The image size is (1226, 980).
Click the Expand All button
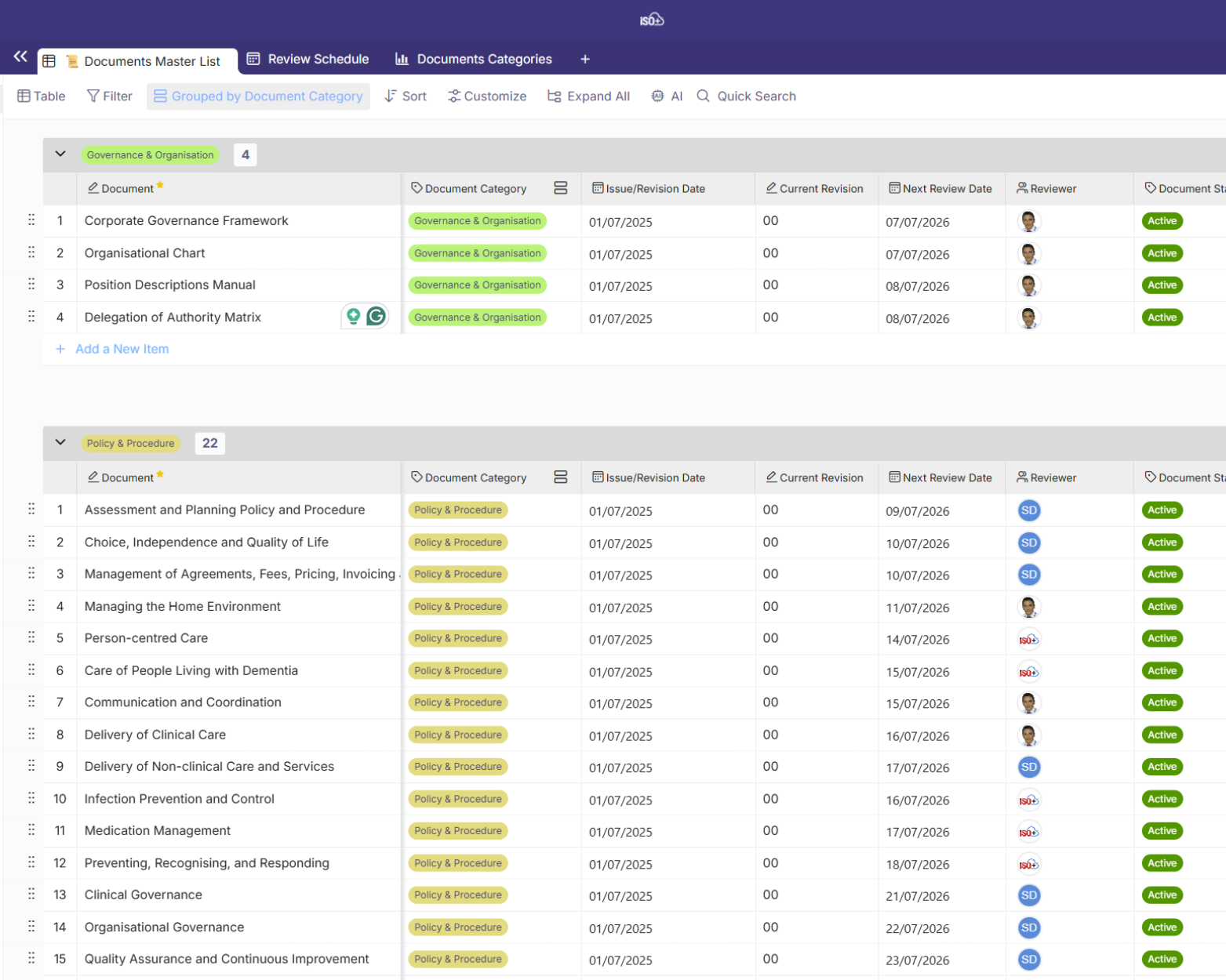point(588,96)
